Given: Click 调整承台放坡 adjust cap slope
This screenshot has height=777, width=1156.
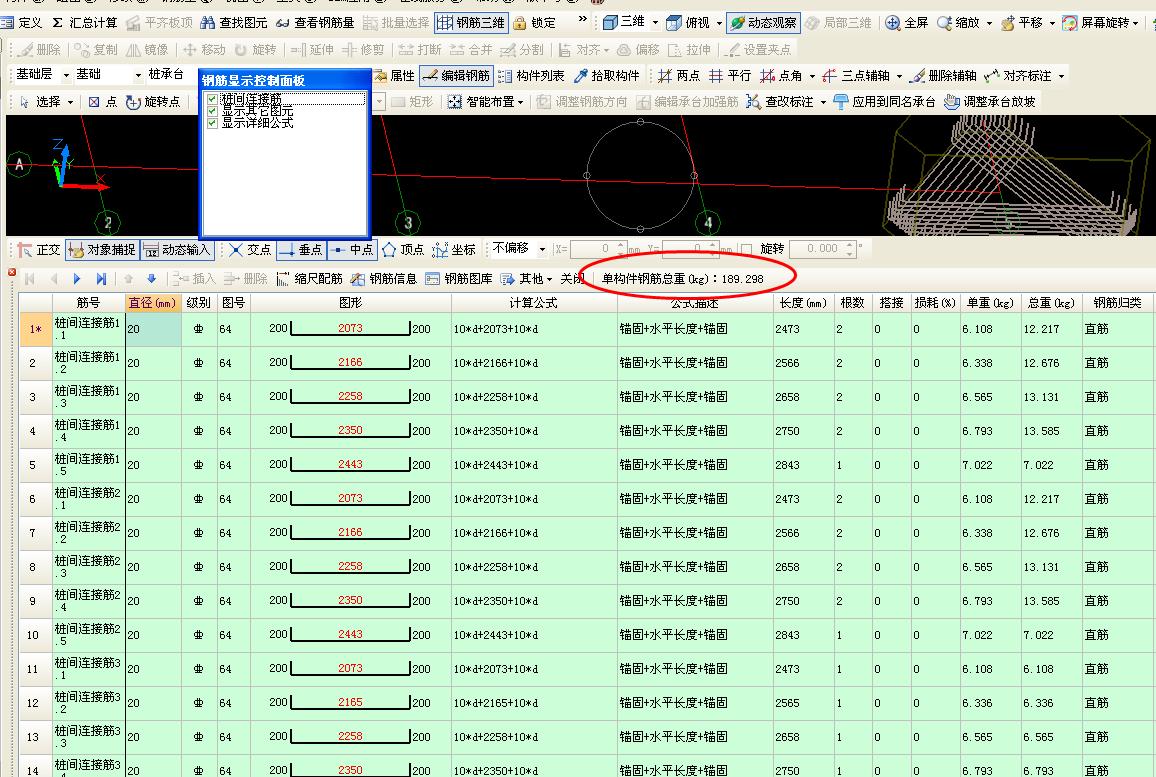Looking at the screenshot, I should (990, 102).
